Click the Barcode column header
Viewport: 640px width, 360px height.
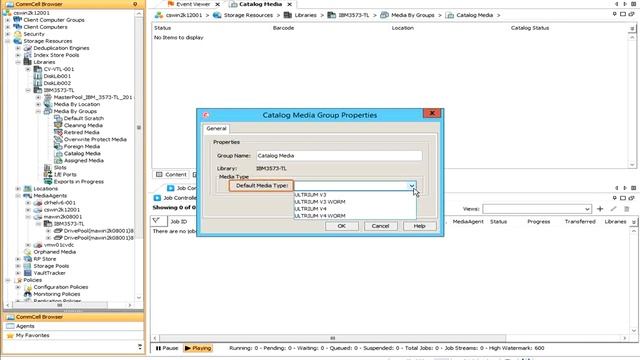click(283, 28)
